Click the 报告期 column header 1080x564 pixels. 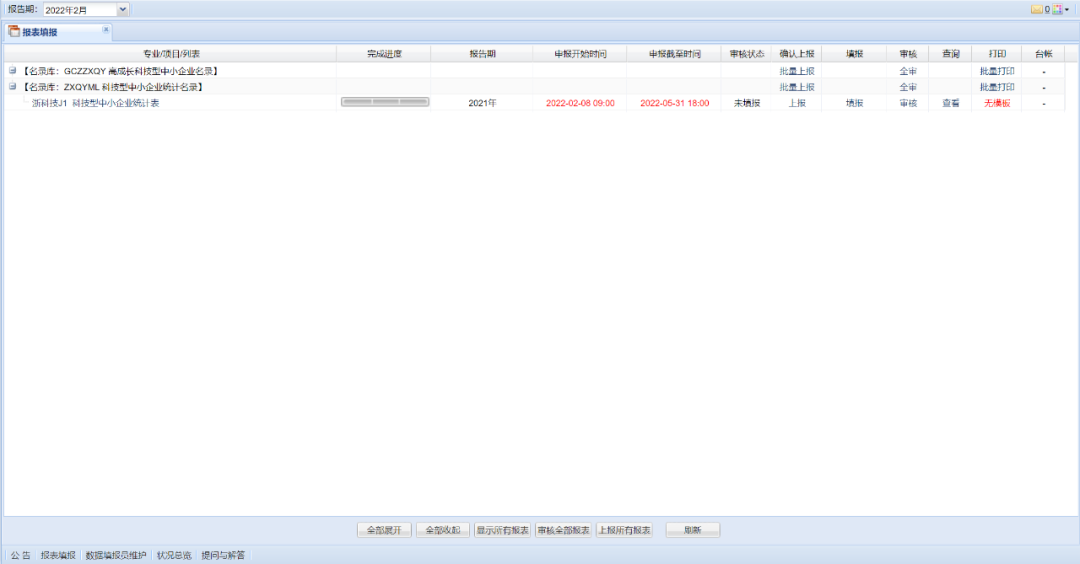click(x=482, y=54)
